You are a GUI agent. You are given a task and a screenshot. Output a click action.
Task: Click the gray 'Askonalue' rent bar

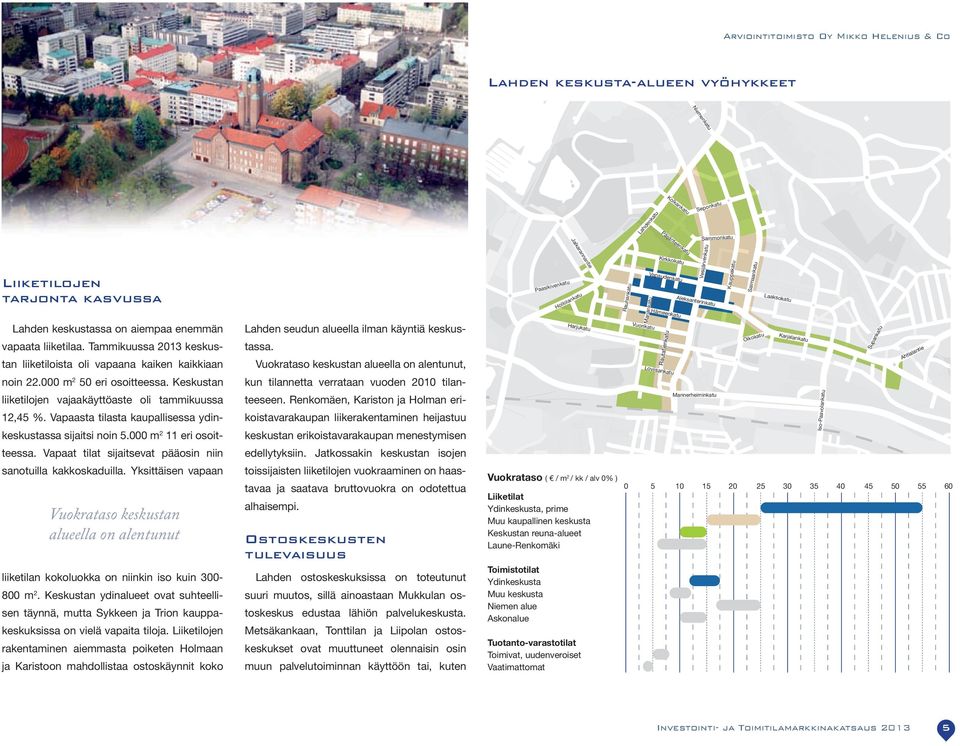(693, 617)
